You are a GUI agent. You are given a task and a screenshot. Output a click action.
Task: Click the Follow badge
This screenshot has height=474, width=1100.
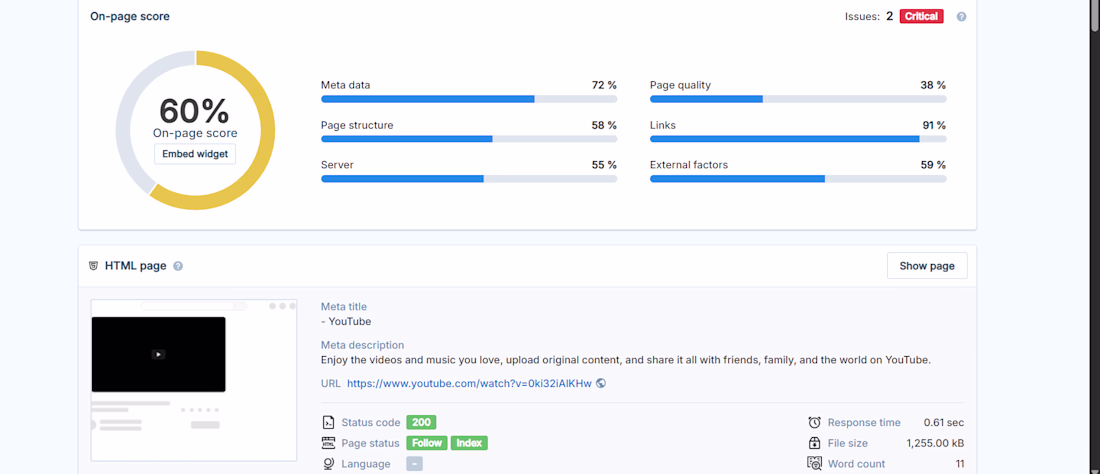427,443
